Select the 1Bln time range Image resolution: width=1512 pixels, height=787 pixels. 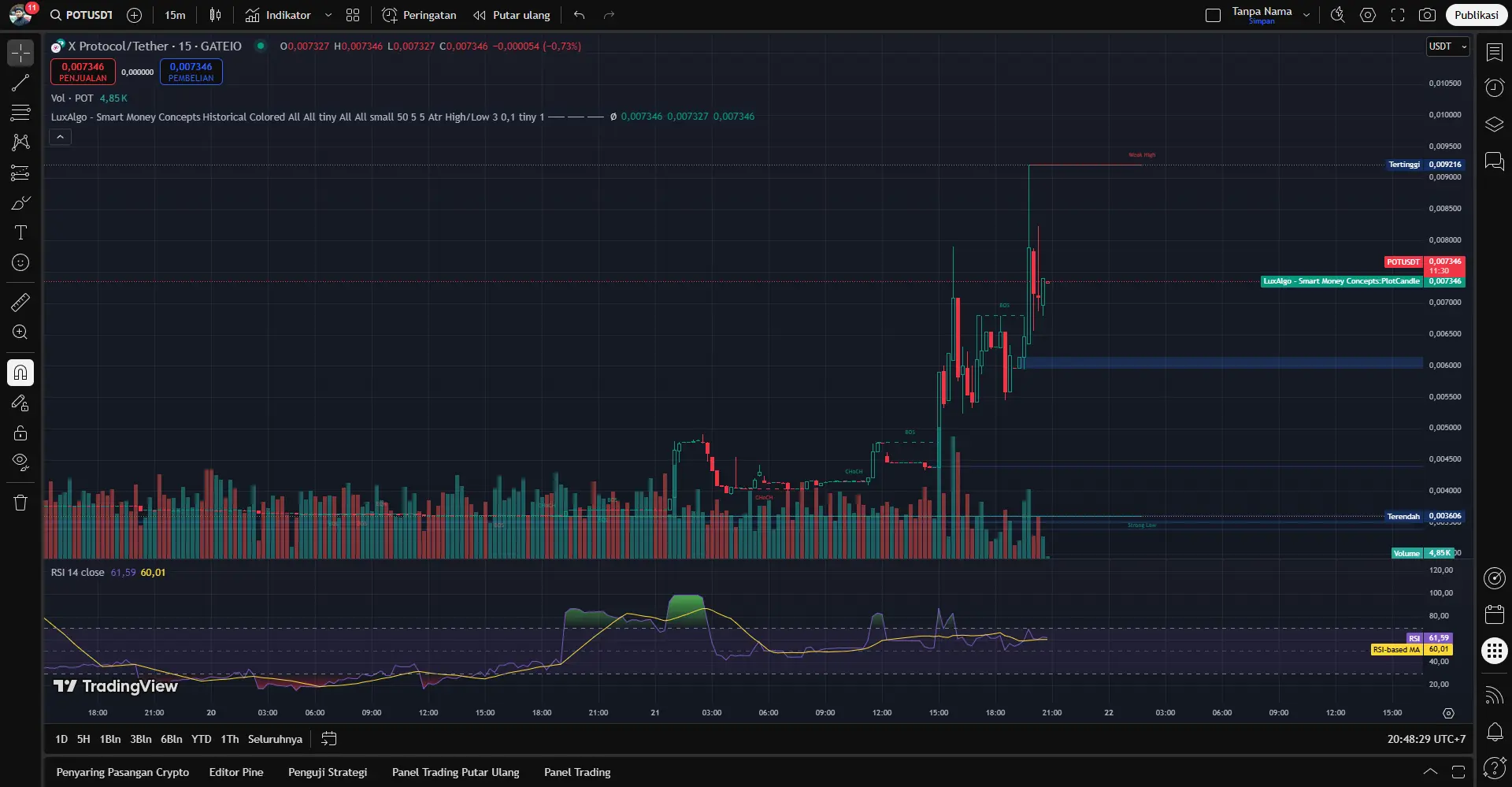[x=110, y=739]
